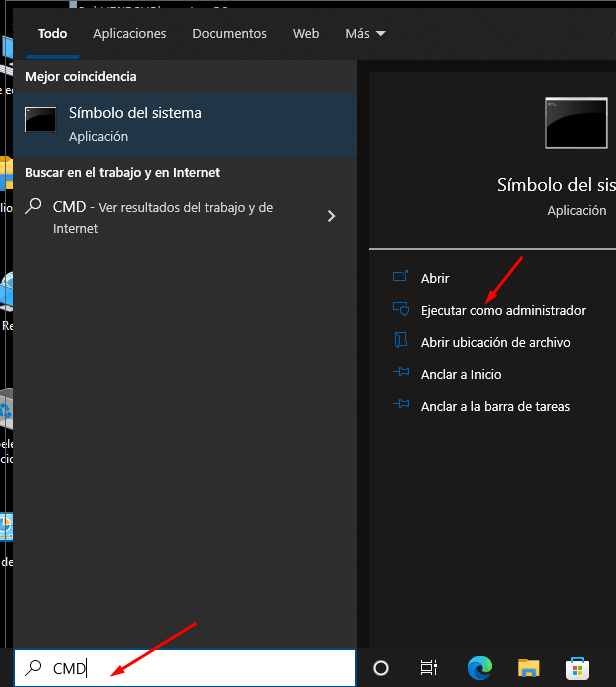
Task: Choose Anclar a Inicio
Action: tap(461, 375)
